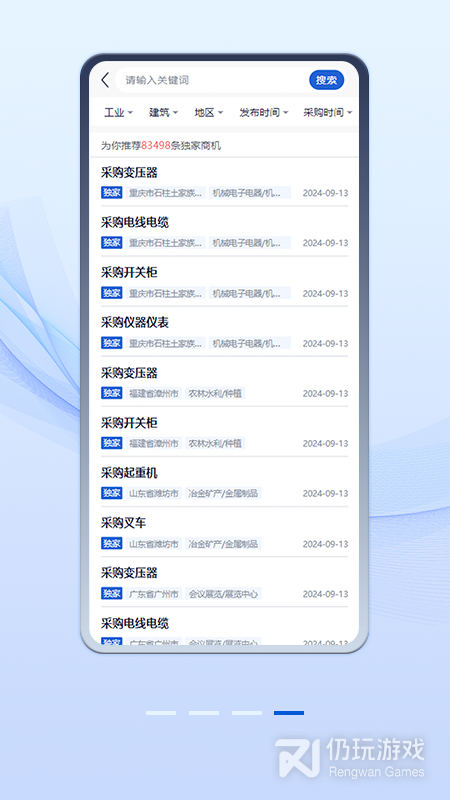This screenshot has width=450, height=800.
Task: Click the blue 搜索 button
Action: click(x=327, y=80)
